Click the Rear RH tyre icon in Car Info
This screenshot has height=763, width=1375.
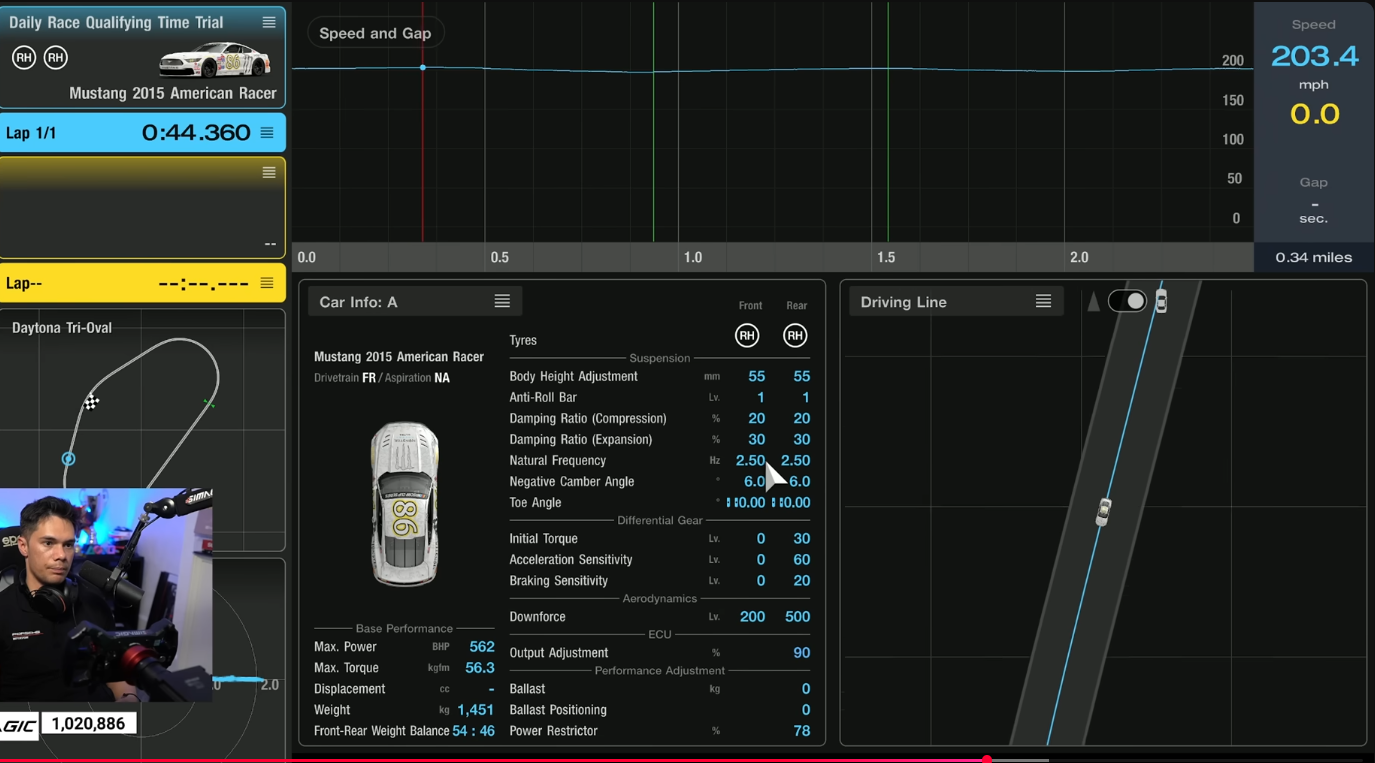(x=795, y=336)
